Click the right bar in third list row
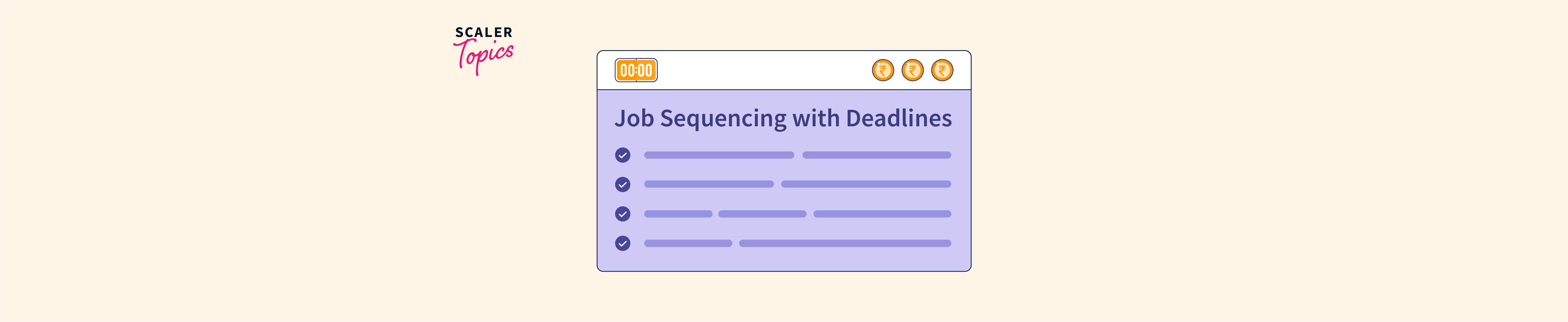The height and width of the screenshot is (322, 1568). coord(882,214)
